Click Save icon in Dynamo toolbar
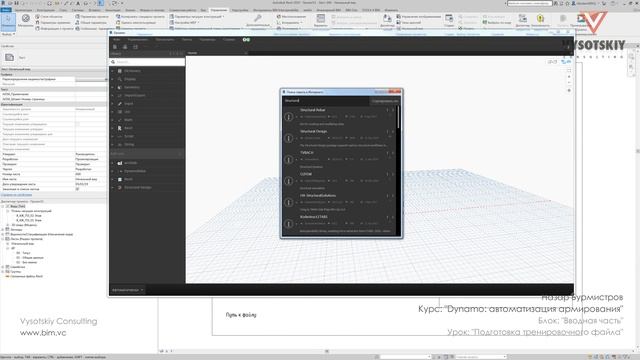This screenshot has width=640, height=360. point(135,47)
